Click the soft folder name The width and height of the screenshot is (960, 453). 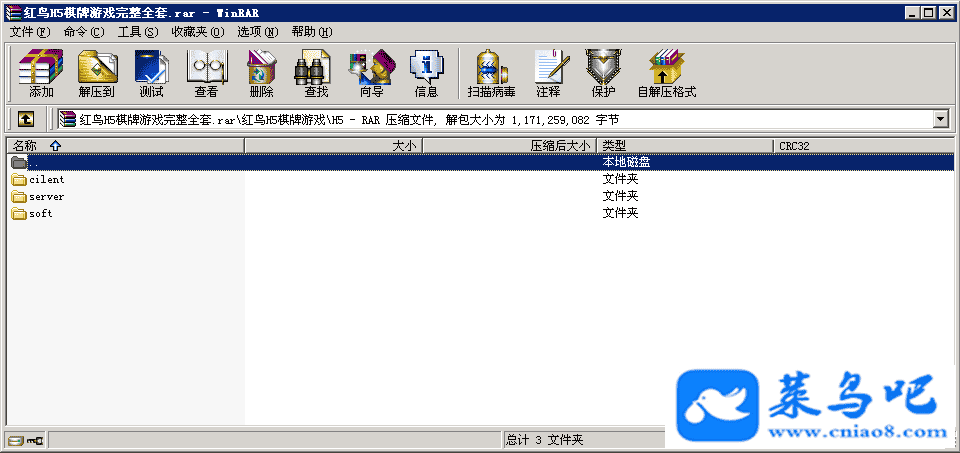coord(41,214)
